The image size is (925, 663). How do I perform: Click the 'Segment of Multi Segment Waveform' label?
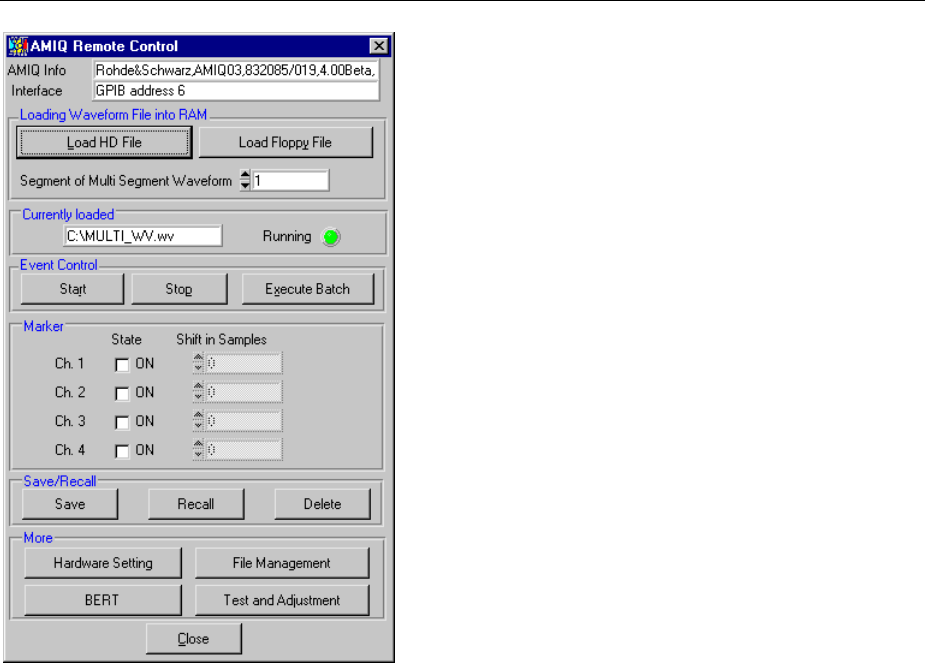tap(126, 181)
